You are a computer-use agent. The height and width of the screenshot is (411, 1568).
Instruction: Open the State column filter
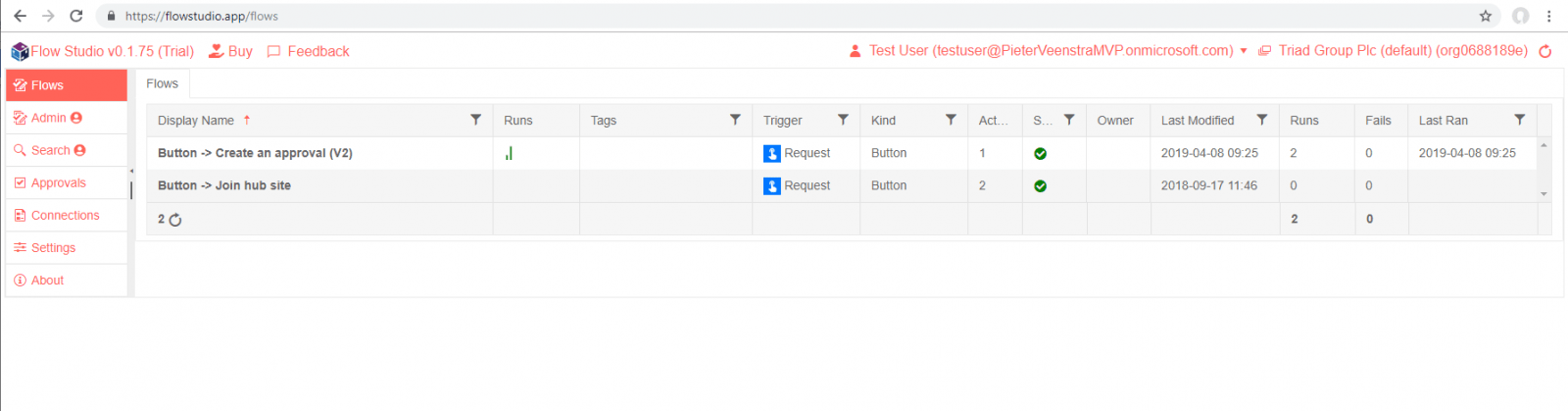tap(1069, 120)
